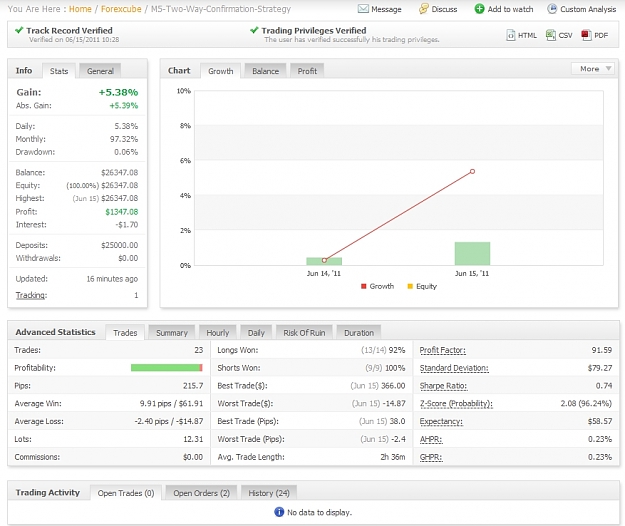625x526 pixels.
Task: Click the blue info icon beside No data
Action: (279, 512)
